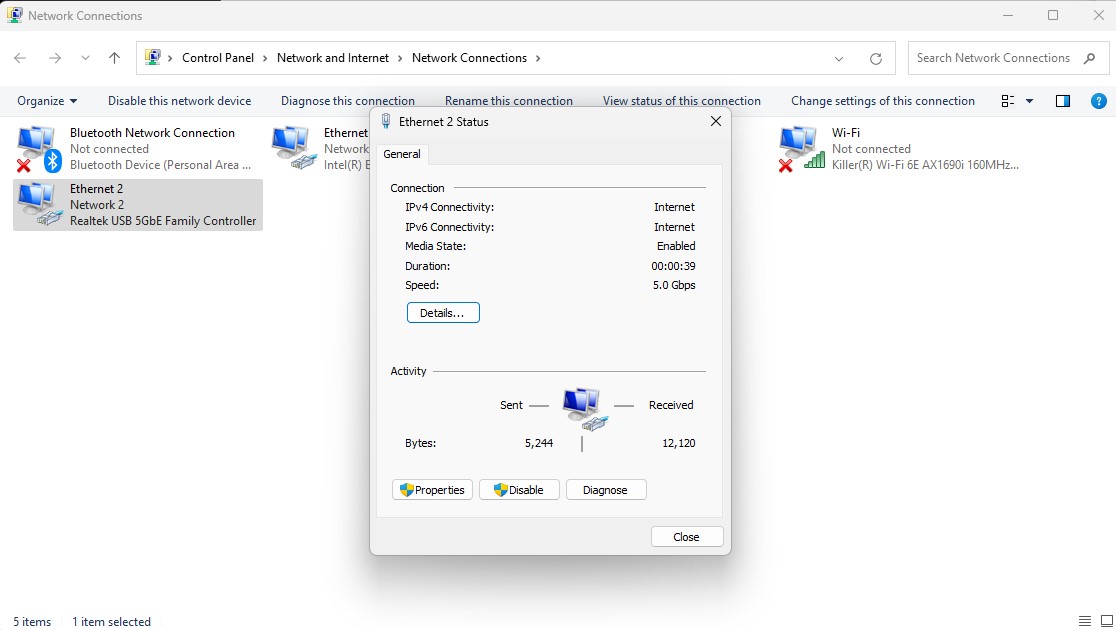Expand chevron after Network and Internet breadcrumb
Screen dimensions: 1116x630
pos(401,58)
